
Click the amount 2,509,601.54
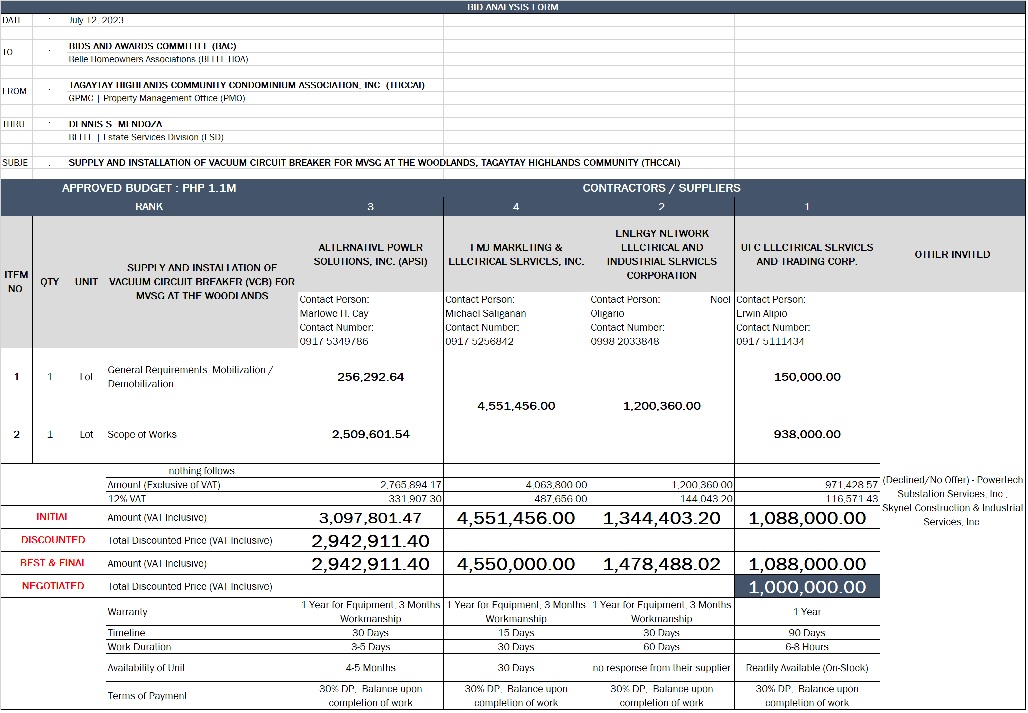click(370, 434)
